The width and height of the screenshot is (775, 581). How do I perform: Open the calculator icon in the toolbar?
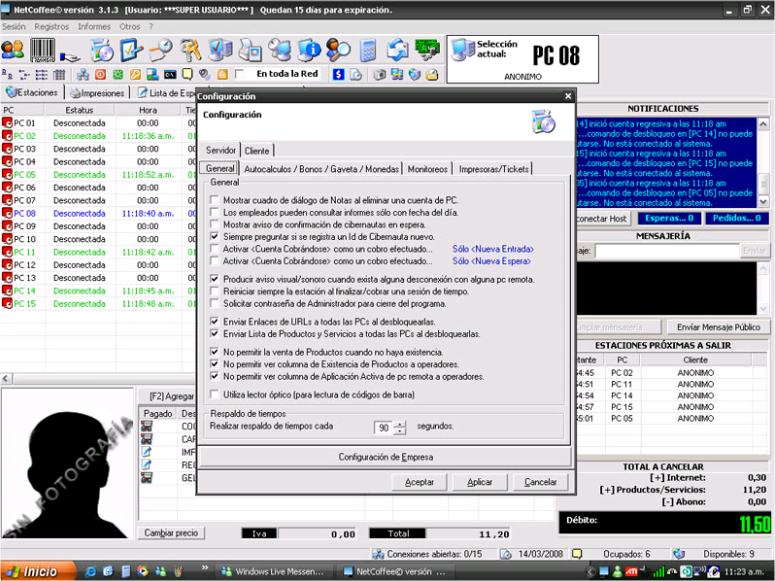click(368, 50)
